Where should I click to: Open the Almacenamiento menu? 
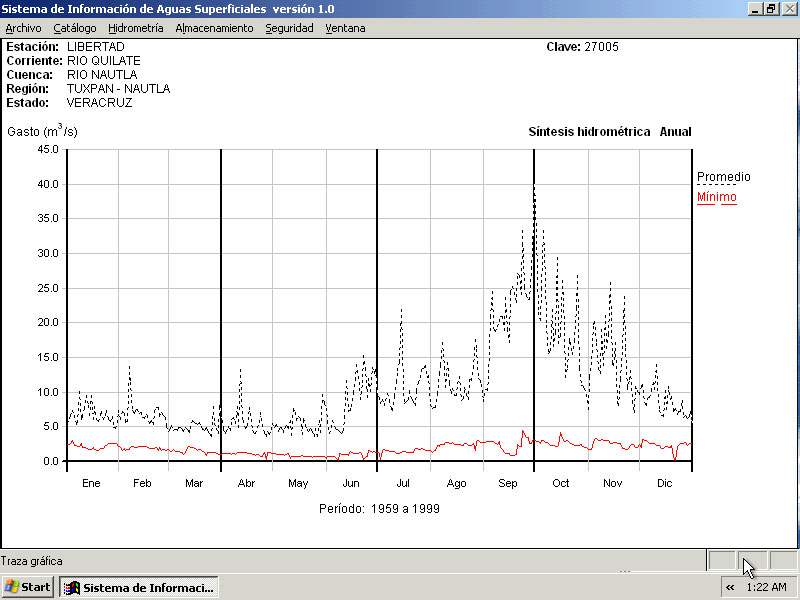point(214,28)
